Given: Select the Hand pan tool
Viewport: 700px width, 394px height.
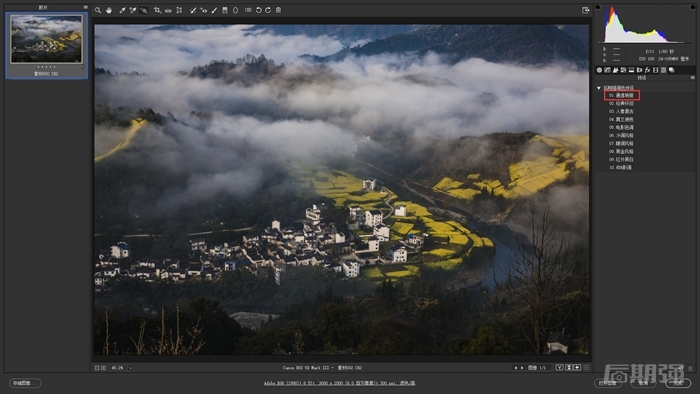Looking at the screenshot, I should click(109, 10).
